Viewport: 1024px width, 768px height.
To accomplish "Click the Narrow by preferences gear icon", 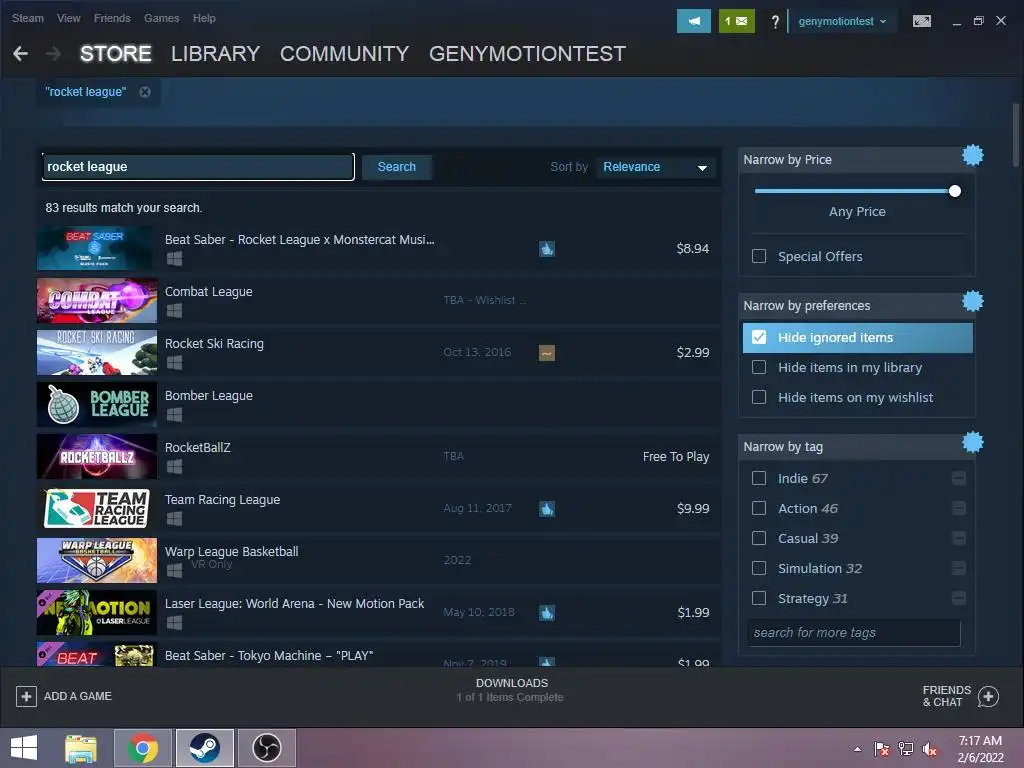I will point(972,301).
